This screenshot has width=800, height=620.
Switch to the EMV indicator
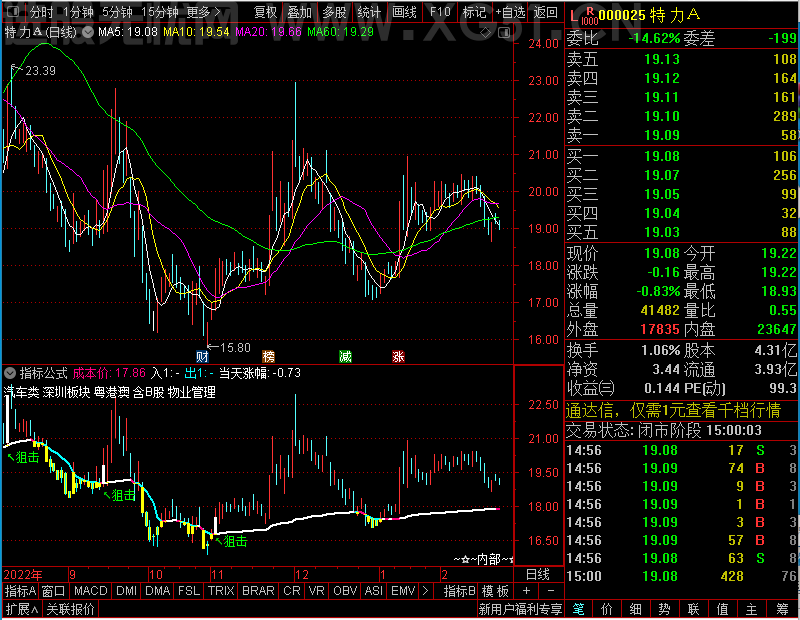403,591
